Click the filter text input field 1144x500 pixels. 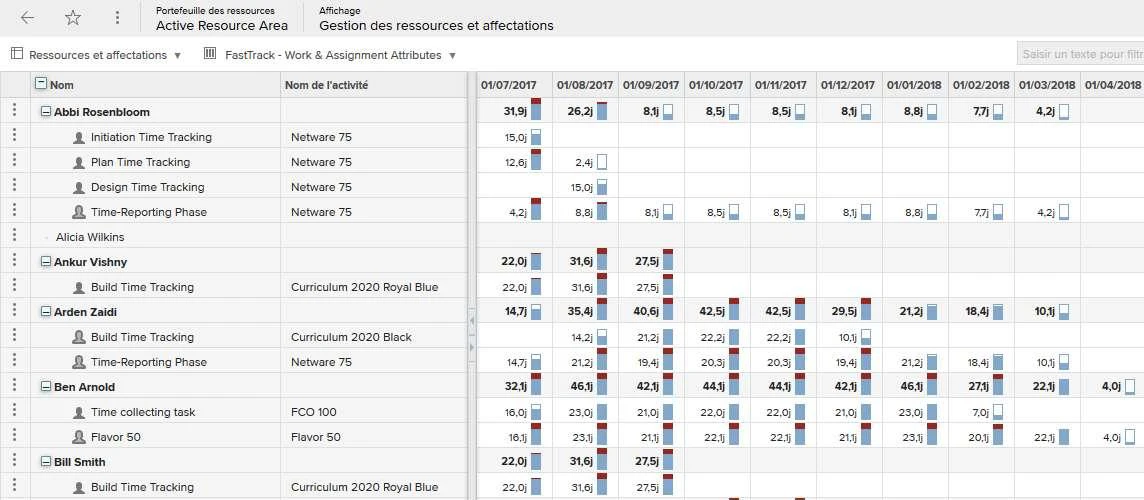[x=1081, y=54]
